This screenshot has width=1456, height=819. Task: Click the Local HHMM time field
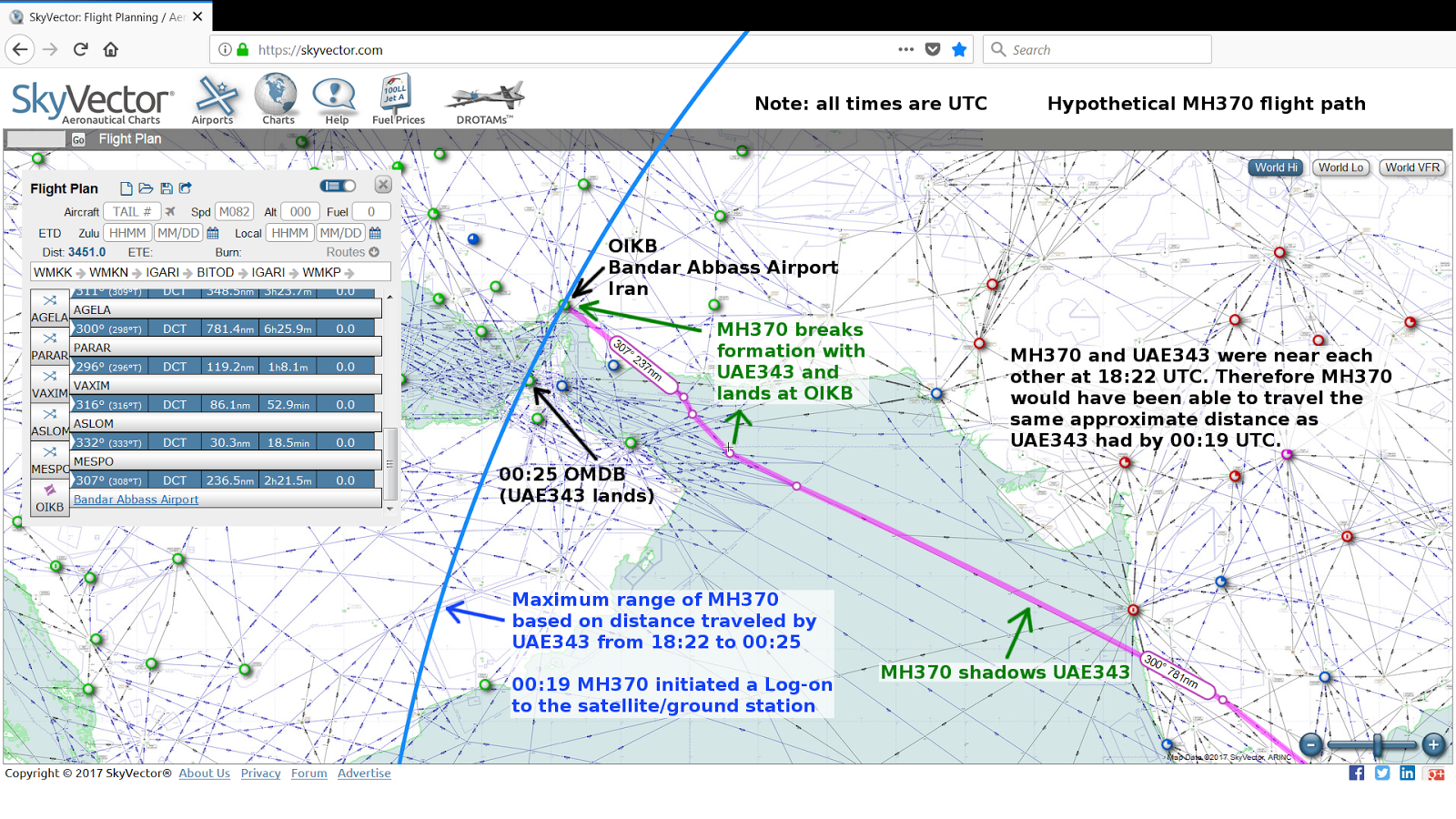pos(290,233)
